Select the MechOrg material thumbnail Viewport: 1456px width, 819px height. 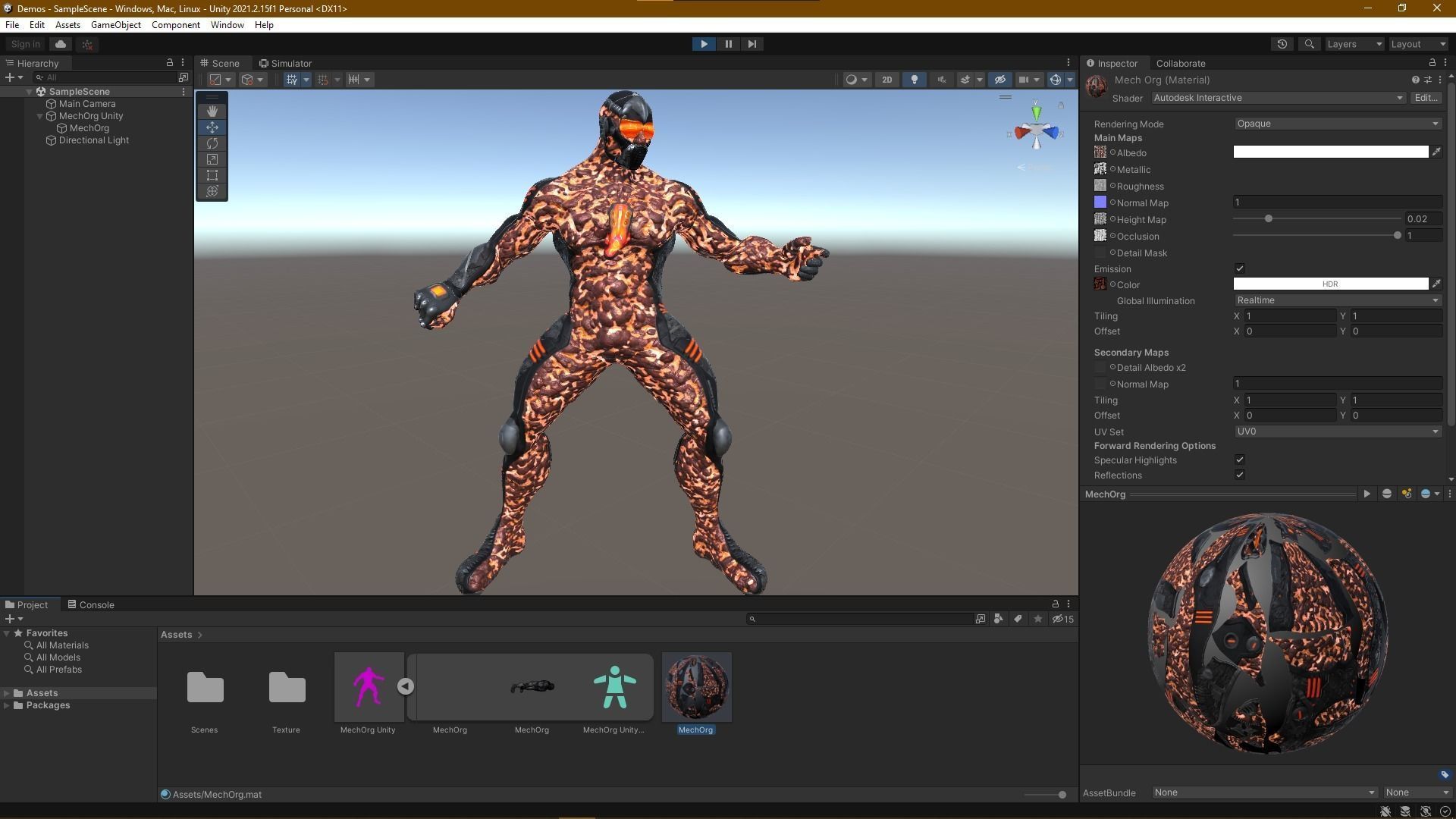coord(696,687)
